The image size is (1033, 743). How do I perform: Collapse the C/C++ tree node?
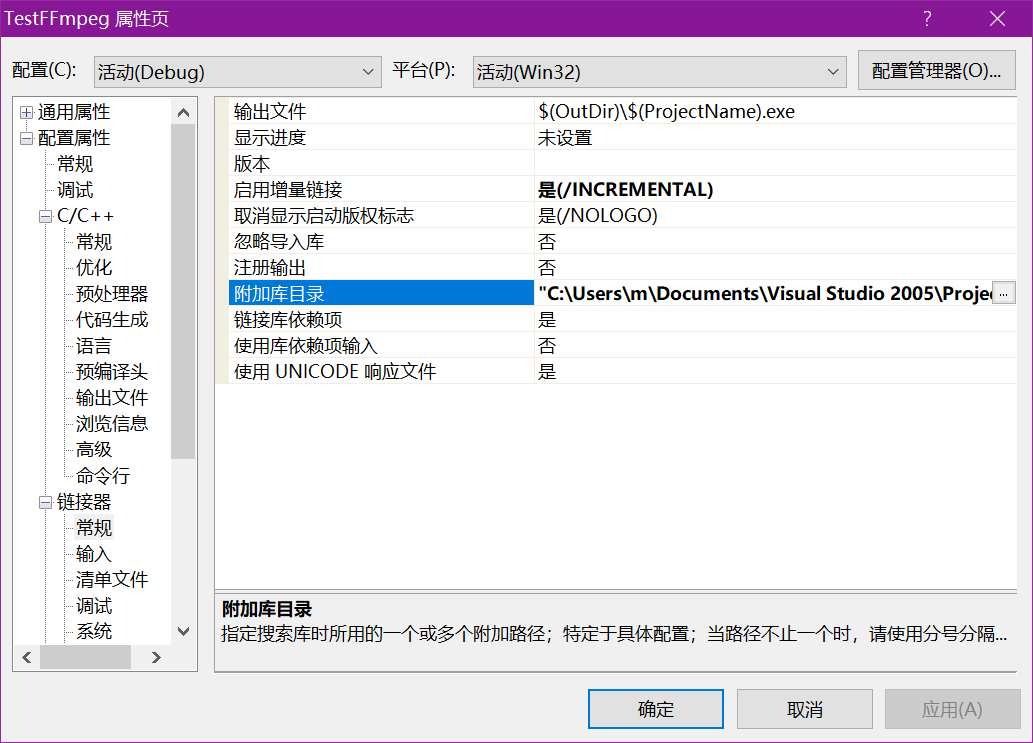pyautogui.click(x=45, y=217)
